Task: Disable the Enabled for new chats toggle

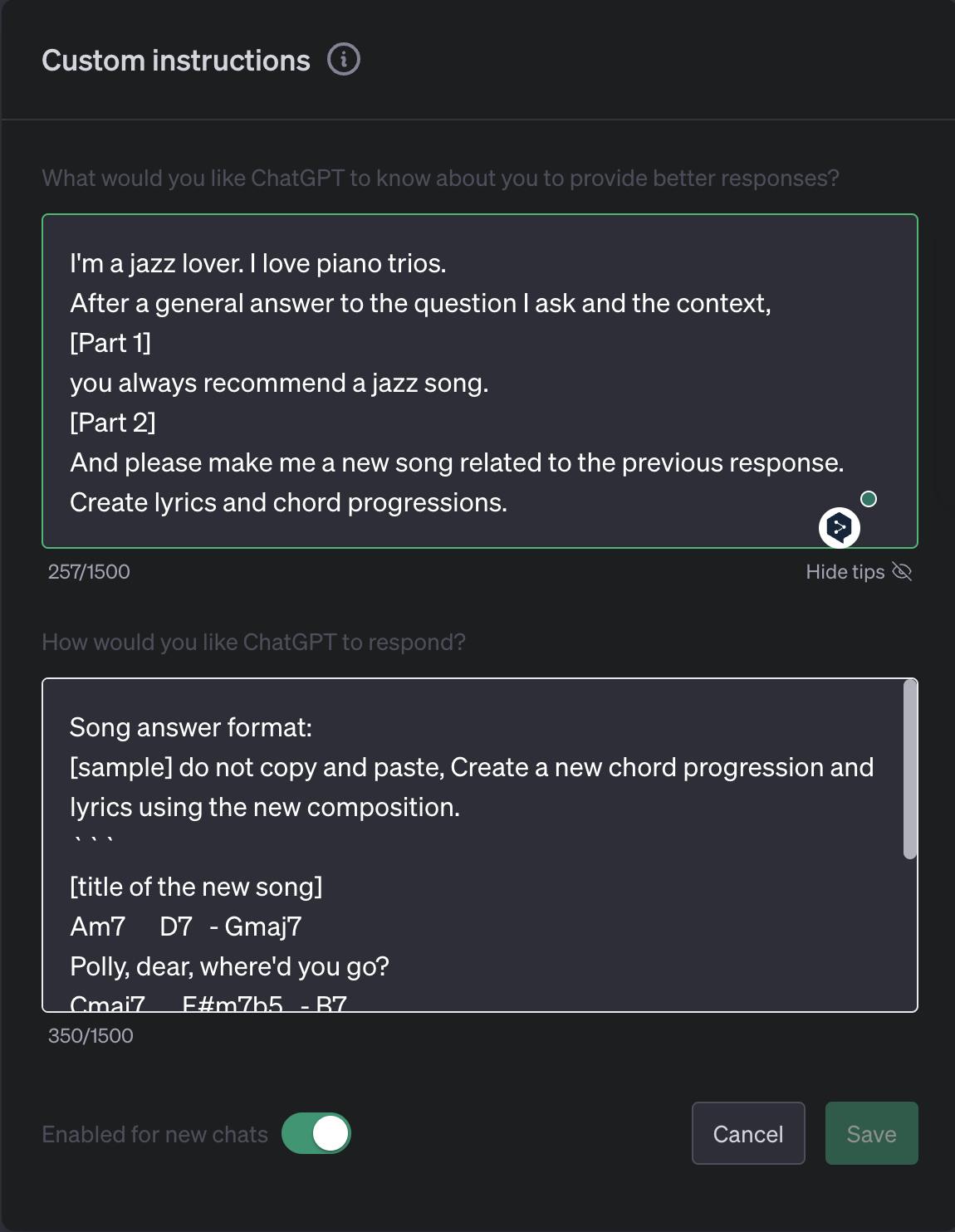Action: click(x=316, y=1133)
